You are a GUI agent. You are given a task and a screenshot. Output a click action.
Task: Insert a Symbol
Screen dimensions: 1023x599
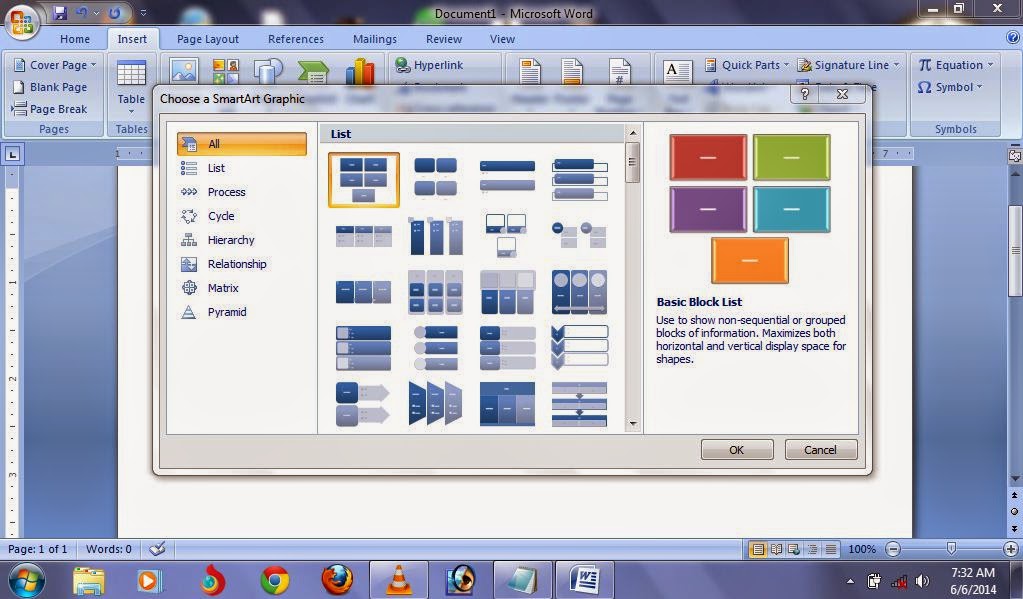point(948,87)
